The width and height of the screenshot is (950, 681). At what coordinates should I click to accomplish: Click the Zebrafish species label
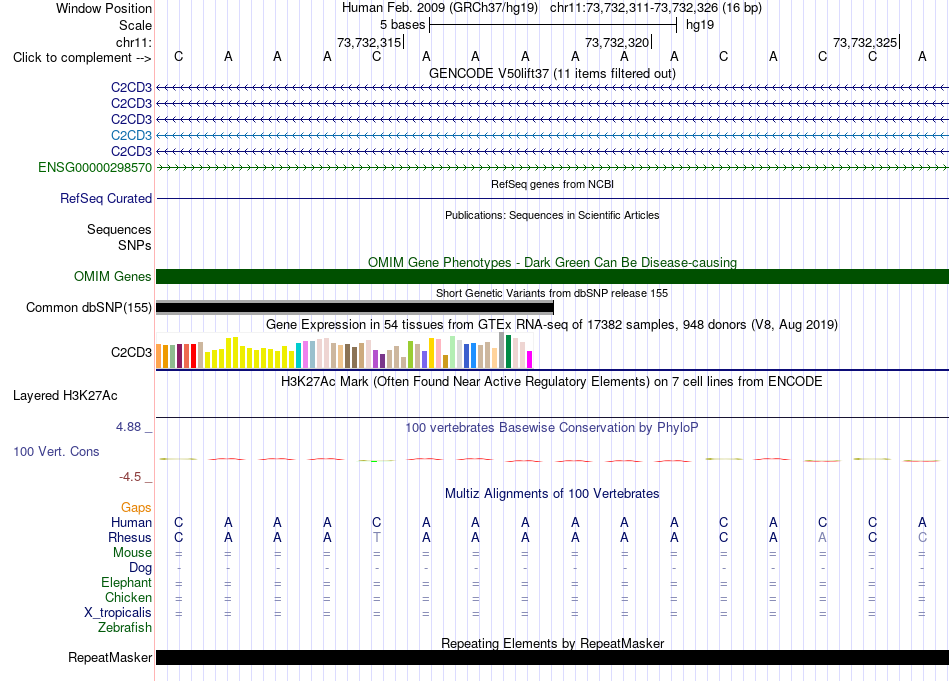tap(125, 628)
